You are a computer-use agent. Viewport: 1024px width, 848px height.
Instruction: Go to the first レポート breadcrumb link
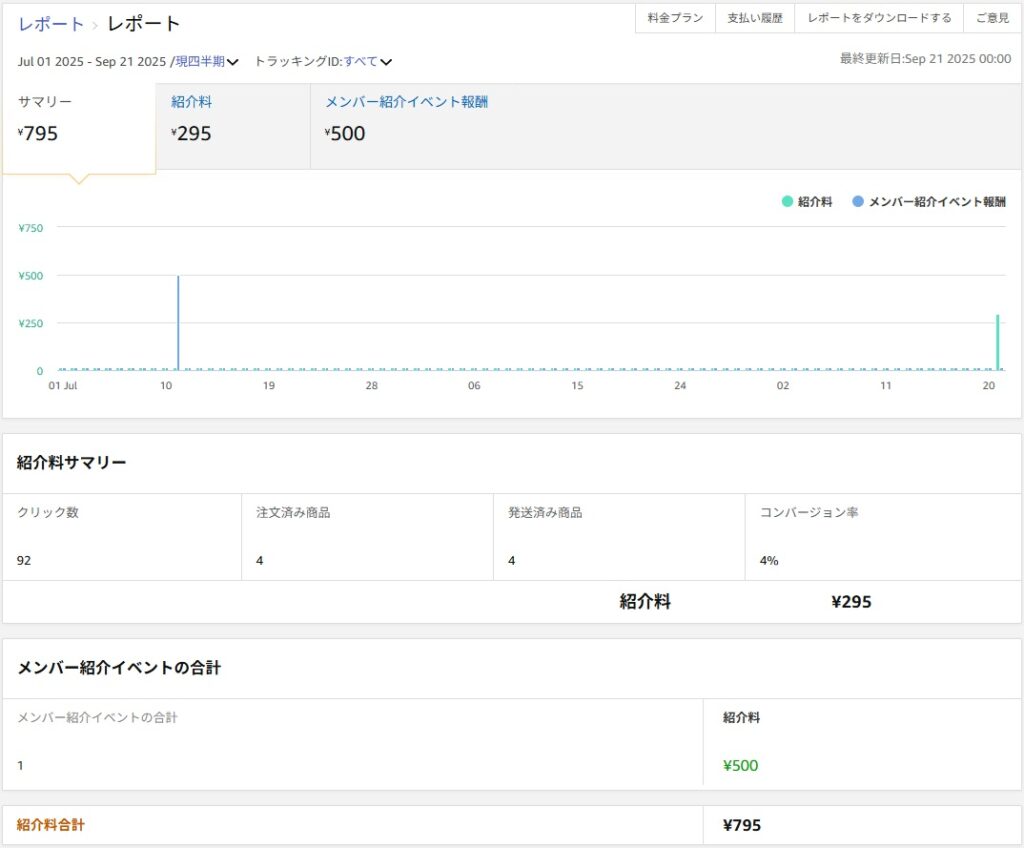pyautogui.click(x=51, y=24)
